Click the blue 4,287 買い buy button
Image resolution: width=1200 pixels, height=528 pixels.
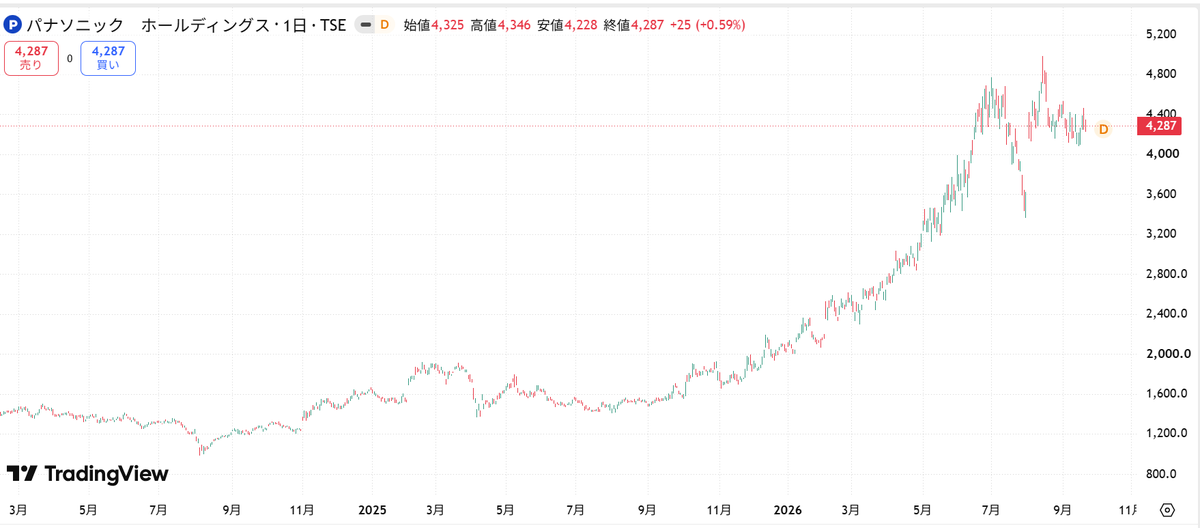108,58
